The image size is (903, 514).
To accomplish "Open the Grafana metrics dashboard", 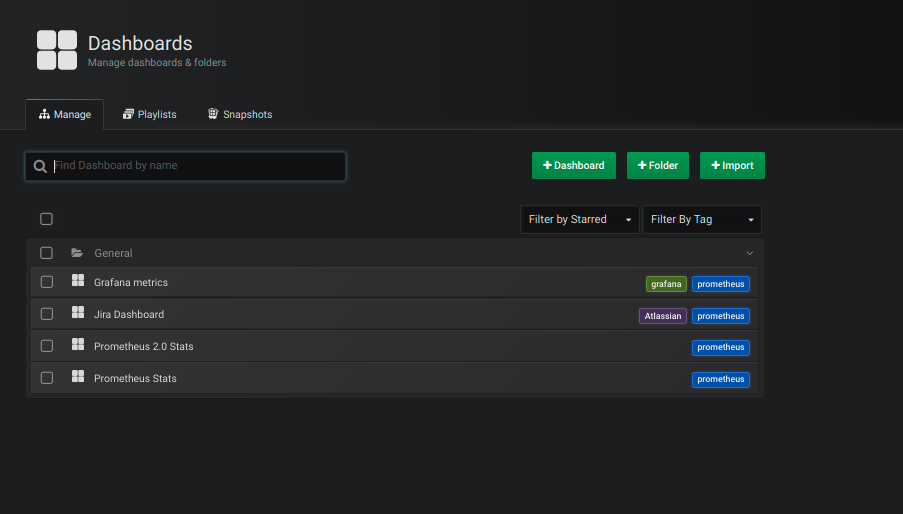I will (x=131, y=283).
